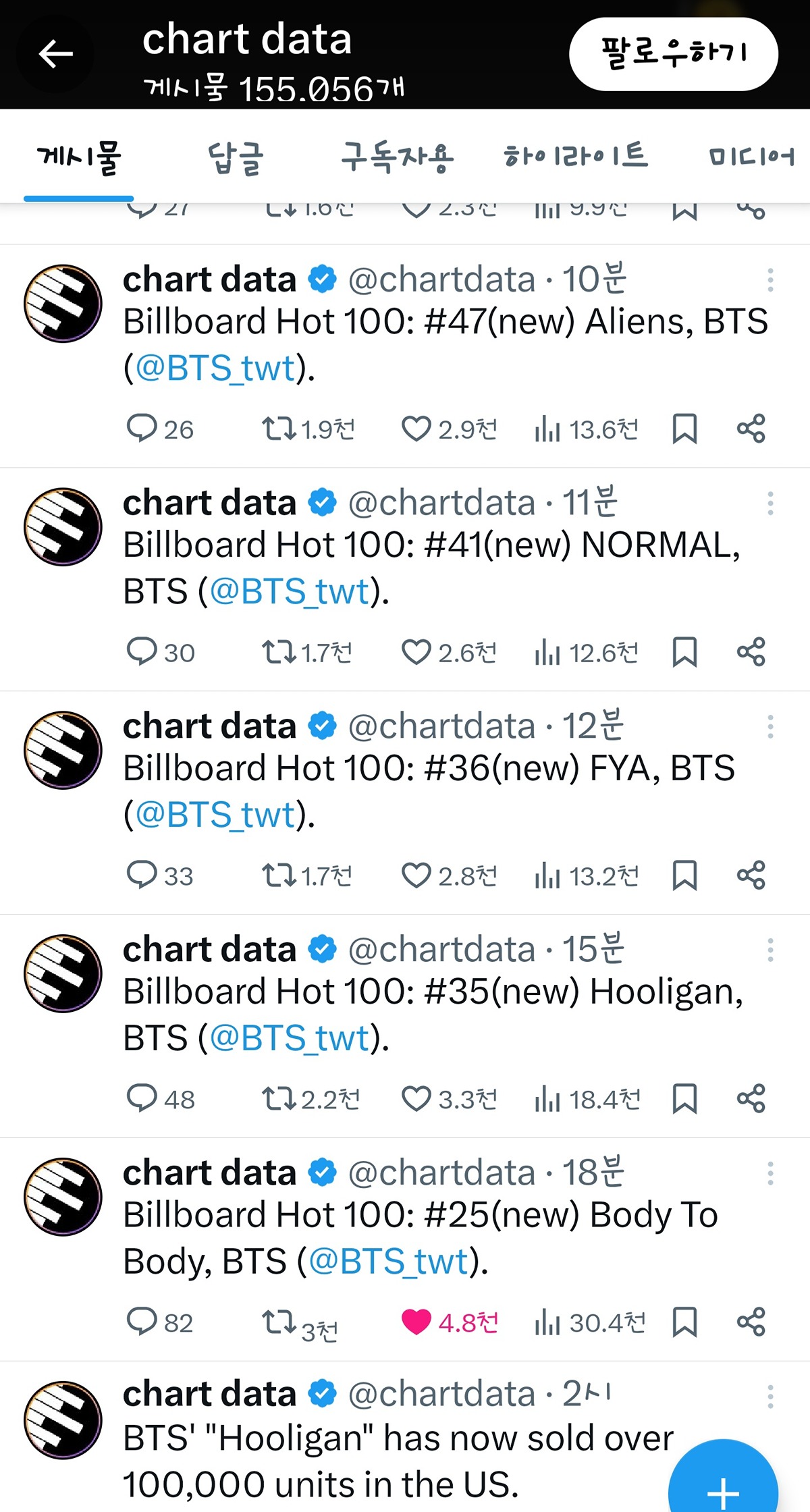Open more options for Hooligan #35 post
This screenshot has width=810, height=1512.
point(770,950)
